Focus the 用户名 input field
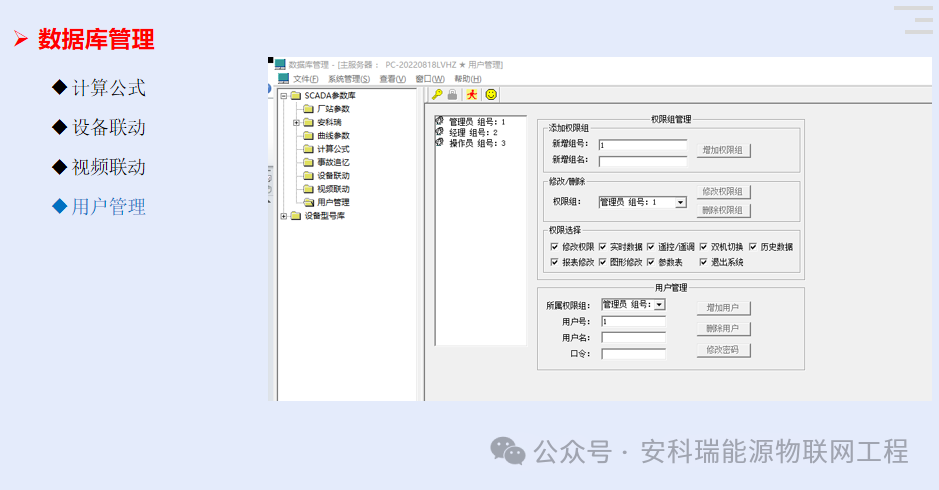Image resolution: width=939 pixels, height=490 pixels. coord(634,338)
